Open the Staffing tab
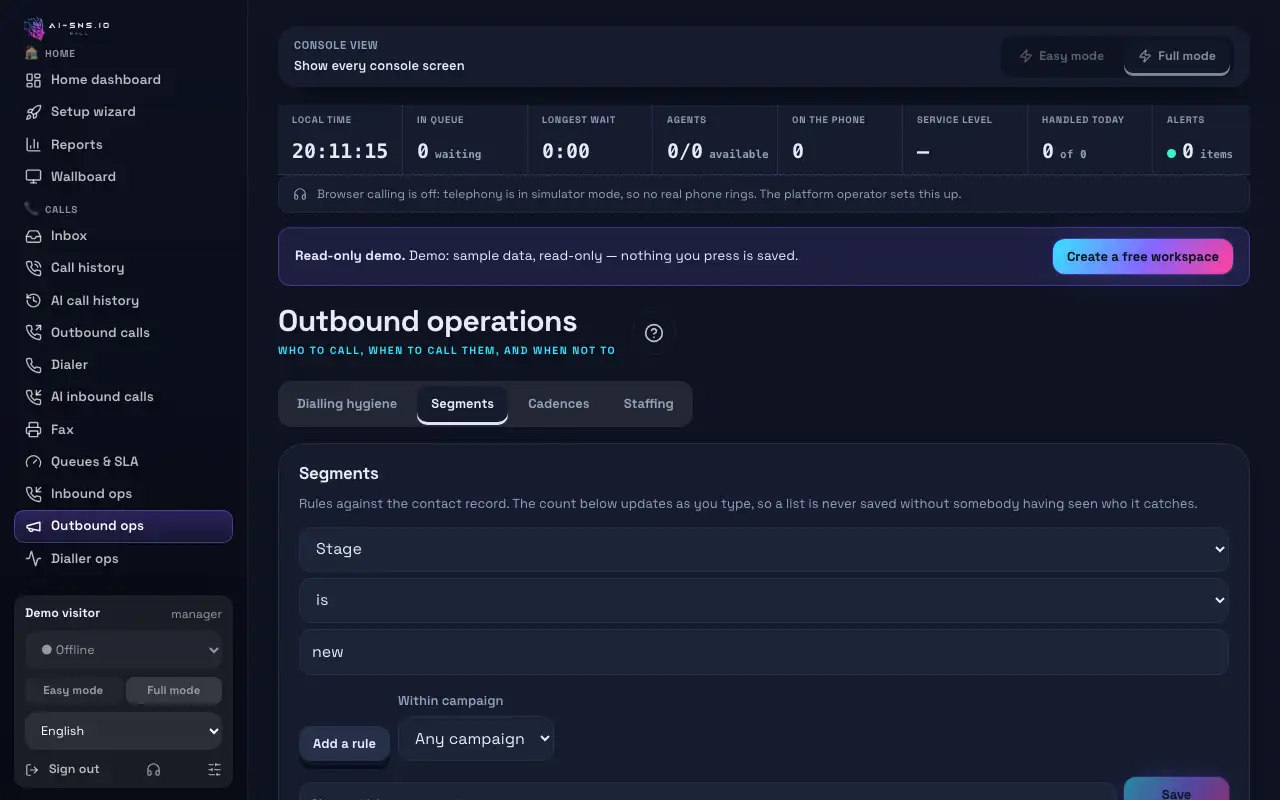Viewport: 1280px width, 800px height. click(648, 404)
